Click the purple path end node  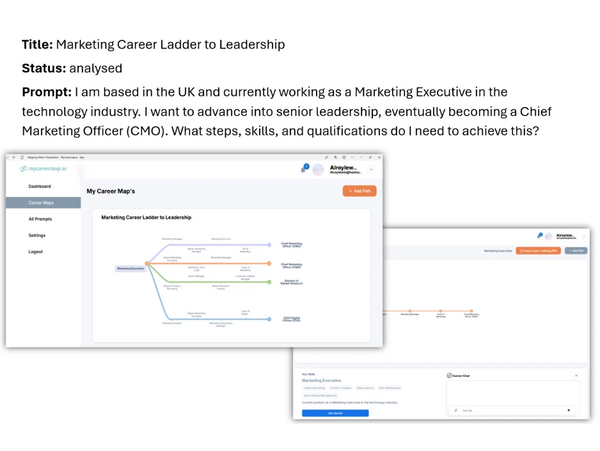point(269,245)
